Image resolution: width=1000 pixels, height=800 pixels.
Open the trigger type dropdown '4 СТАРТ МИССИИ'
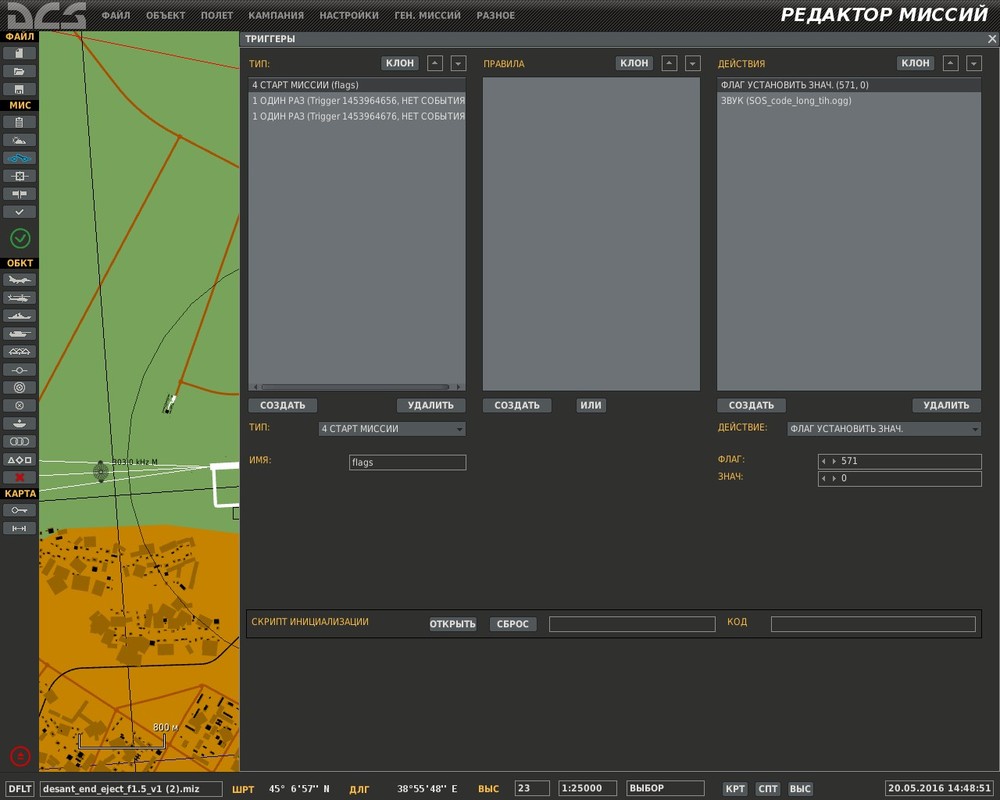point(392,429)
